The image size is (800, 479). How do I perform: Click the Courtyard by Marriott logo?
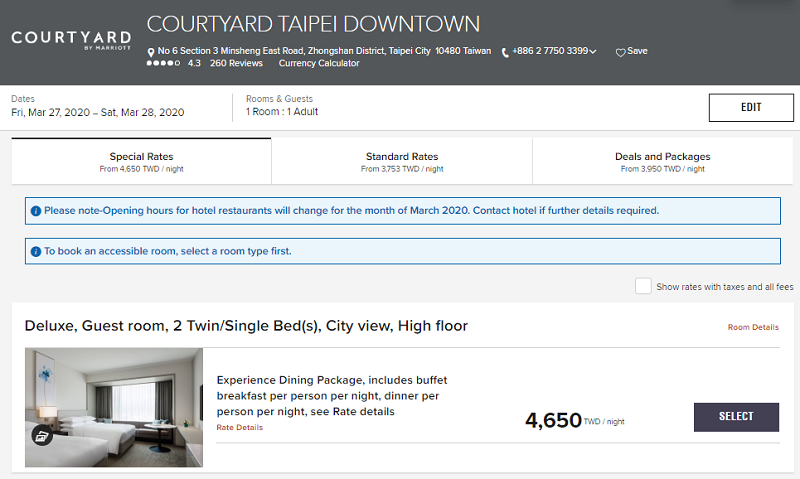tap(71, 40)
